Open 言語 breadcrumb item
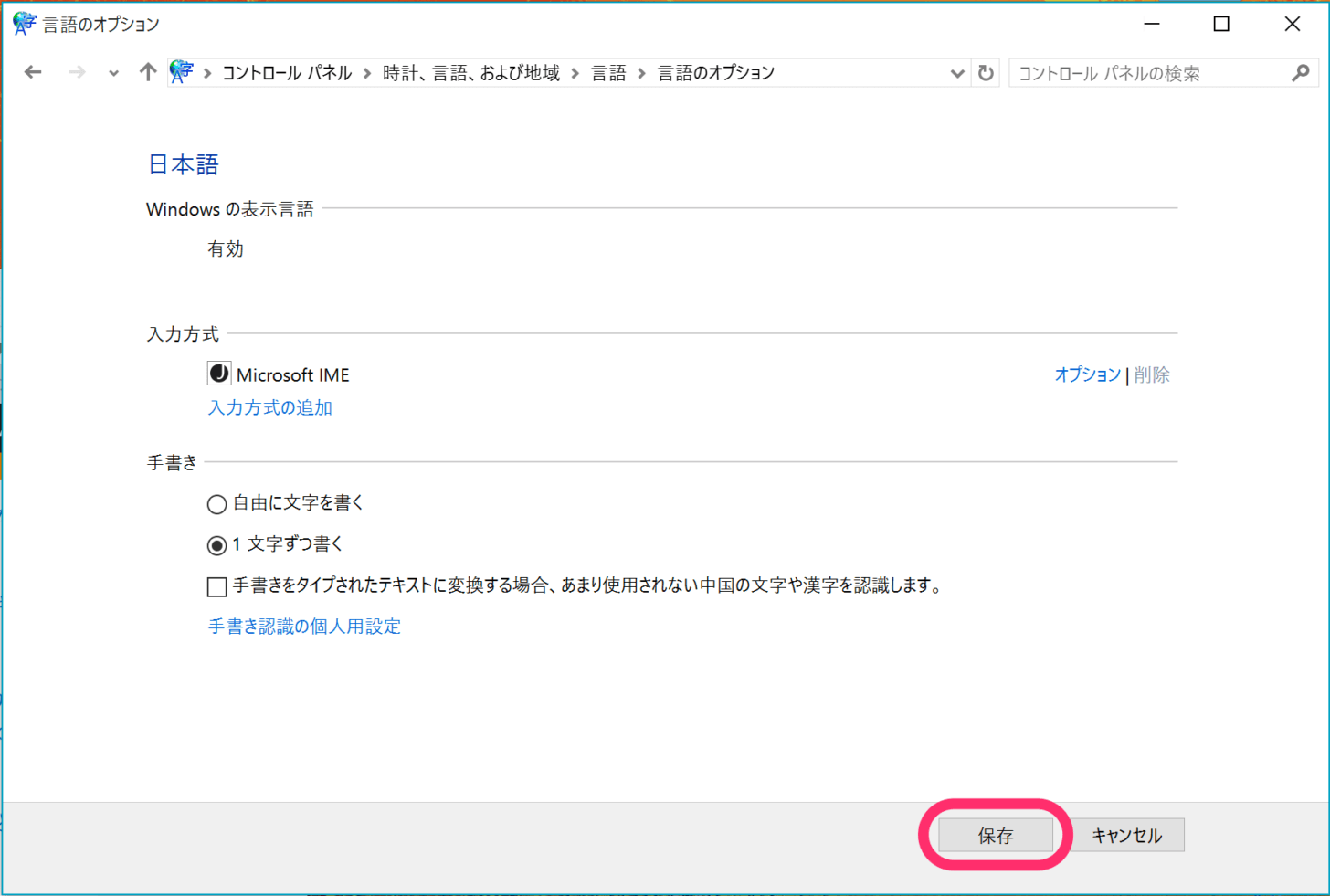Screen dimensions: 1330x896 [x=608, y=73]
